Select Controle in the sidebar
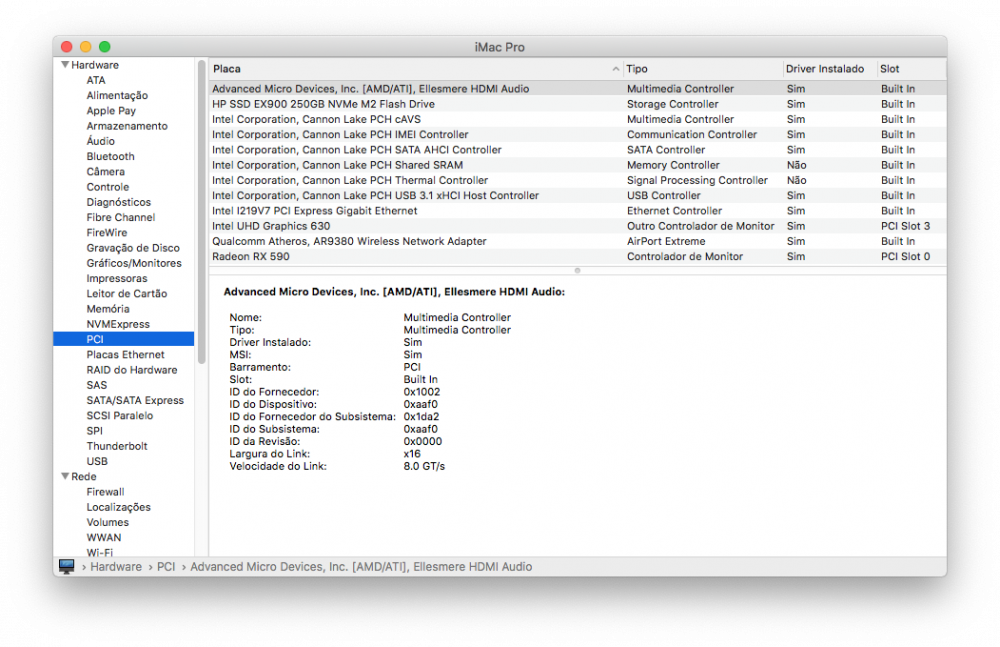 point(108,187)
